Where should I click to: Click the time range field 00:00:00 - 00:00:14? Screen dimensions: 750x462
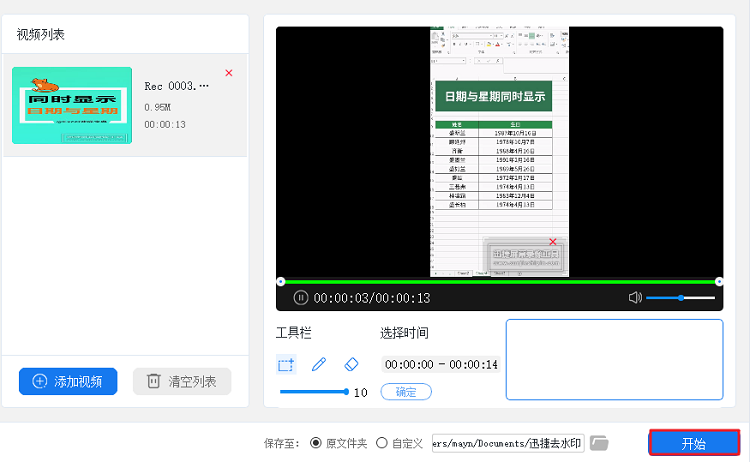tap(440, 365)
